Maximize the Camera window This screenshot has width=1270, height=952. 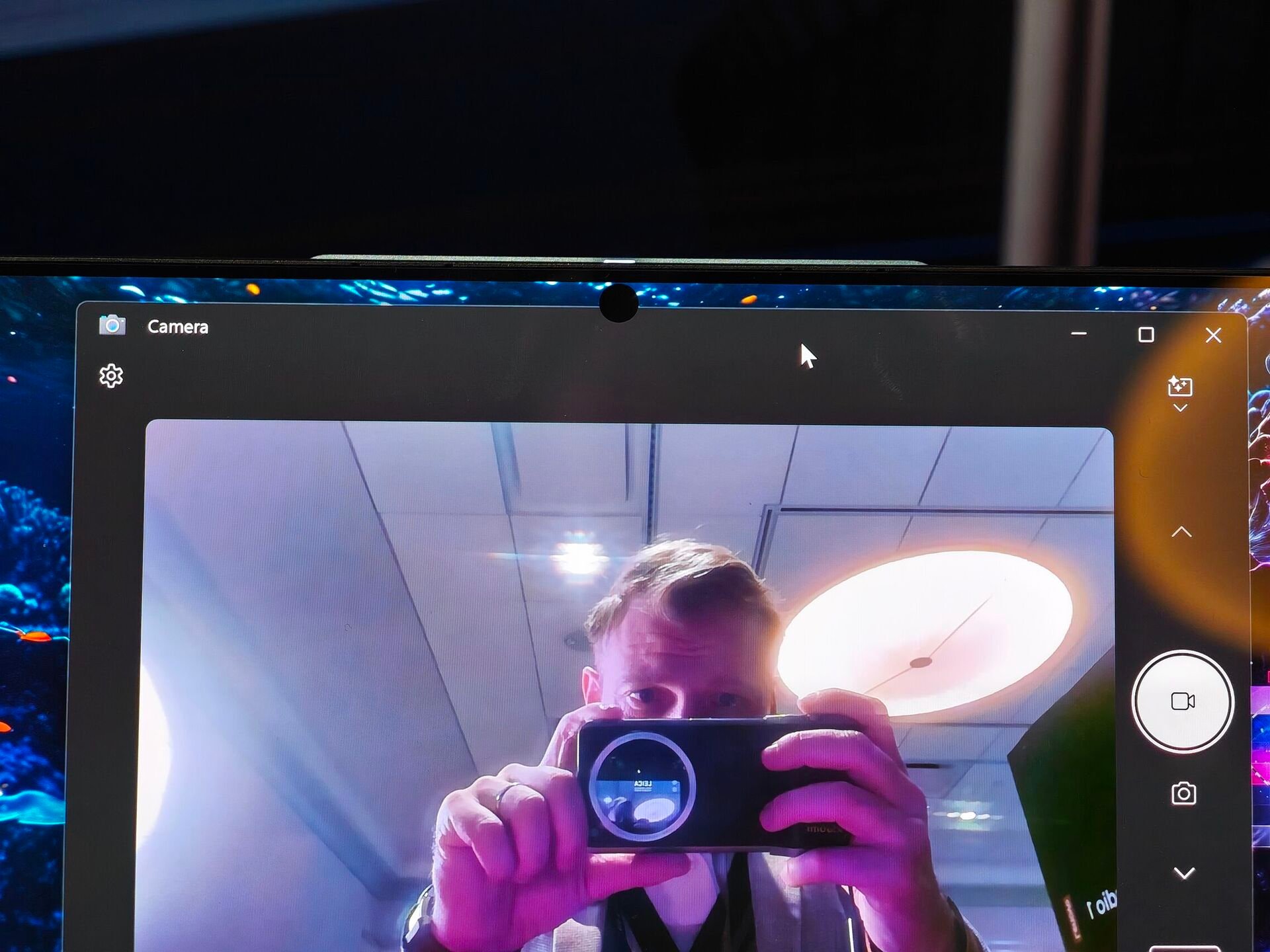click(1146, 335)
